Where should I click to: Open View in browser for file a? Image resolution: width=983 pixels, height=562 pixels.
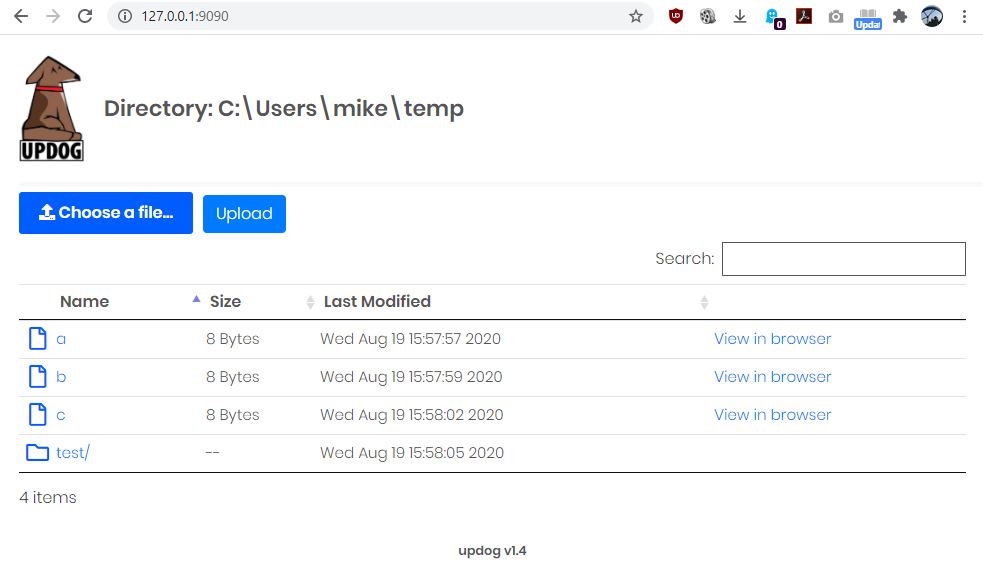point(772,339)
